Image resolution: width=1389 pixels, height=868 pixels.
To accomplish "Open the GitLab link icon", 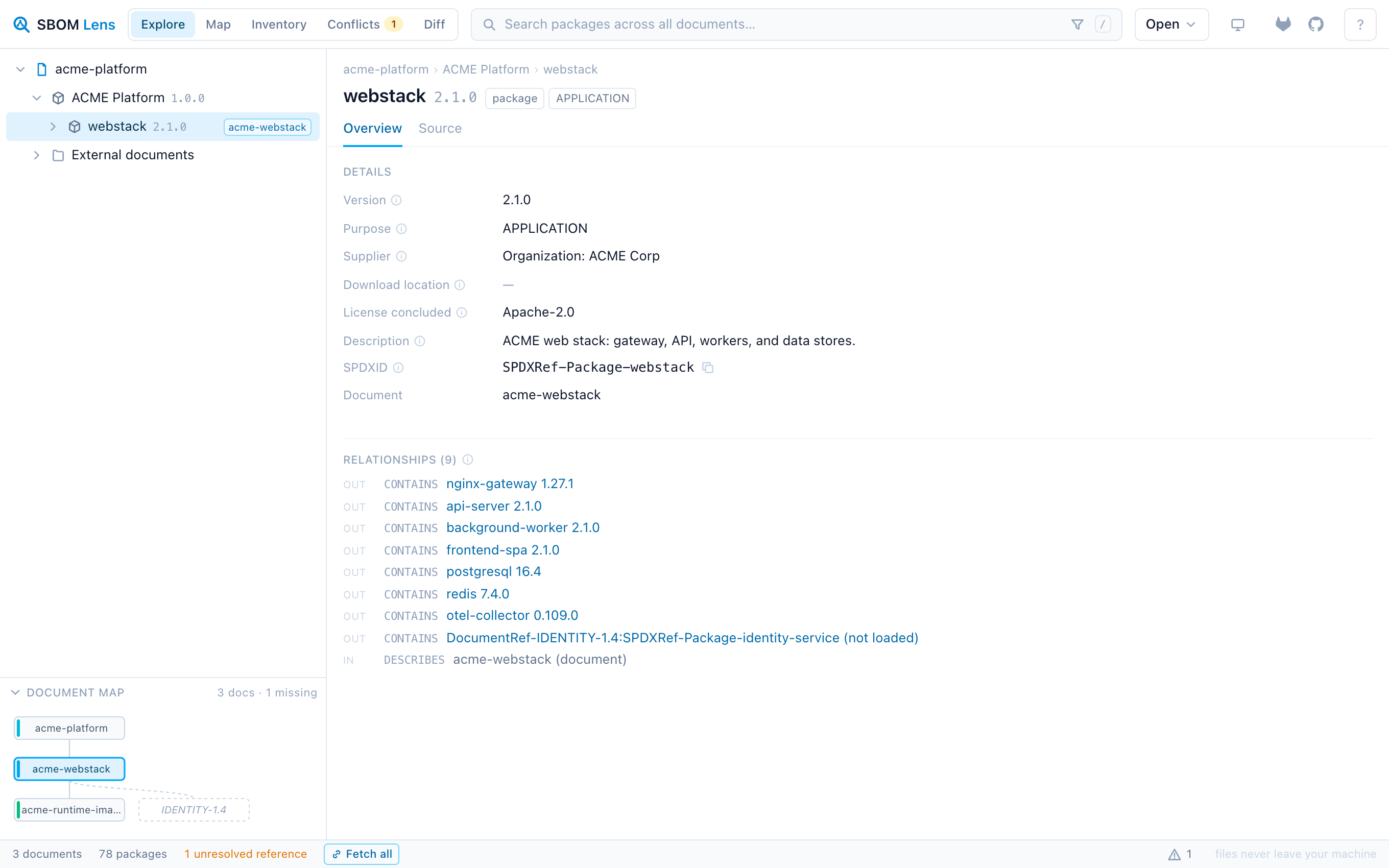I will [1283, 24].
